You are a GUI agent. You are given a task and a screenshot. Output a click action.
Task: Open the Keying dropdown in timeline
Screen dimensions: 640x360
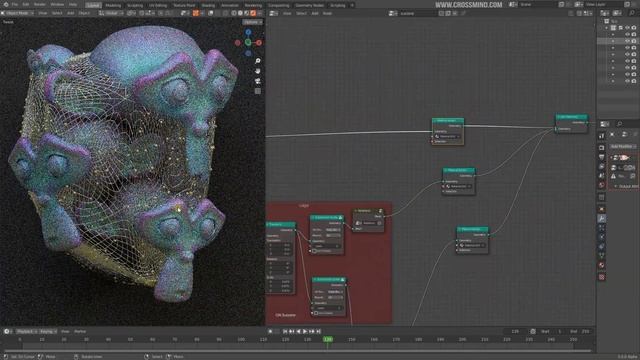(48, 332)
